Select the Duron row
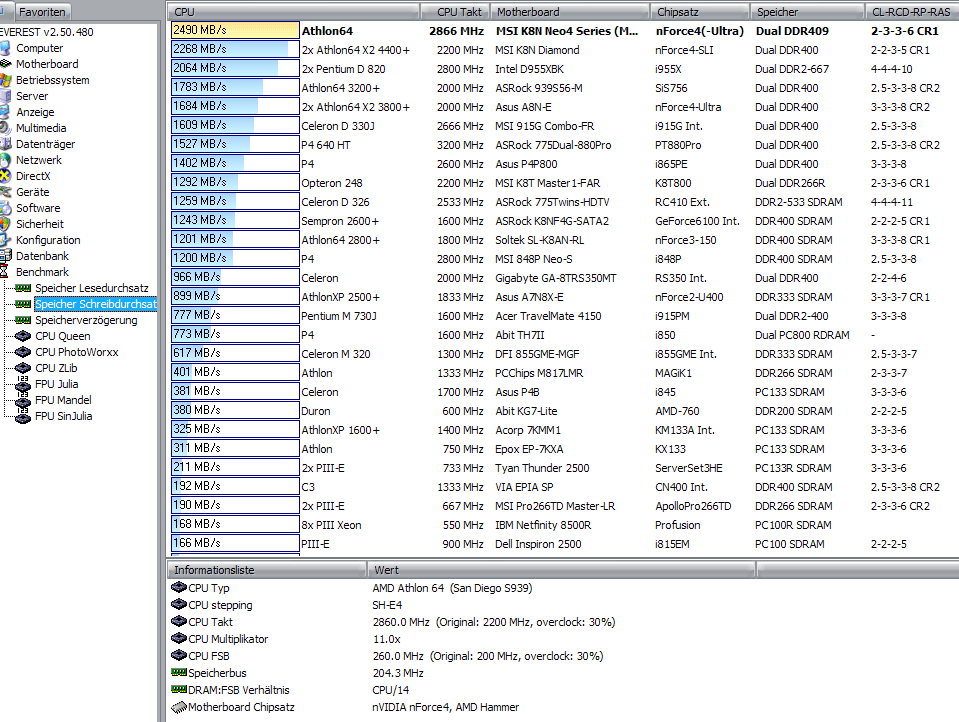 [x=563, y=411]
